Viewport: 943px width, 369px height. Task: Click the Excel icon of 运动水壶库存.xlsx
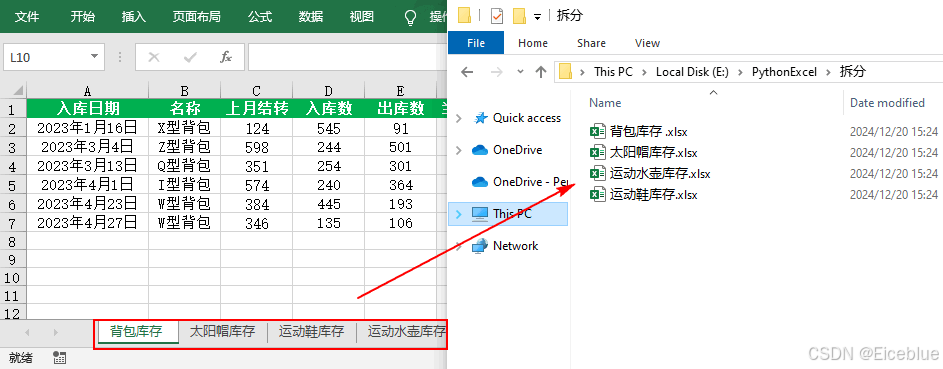[x=597, y=173]
